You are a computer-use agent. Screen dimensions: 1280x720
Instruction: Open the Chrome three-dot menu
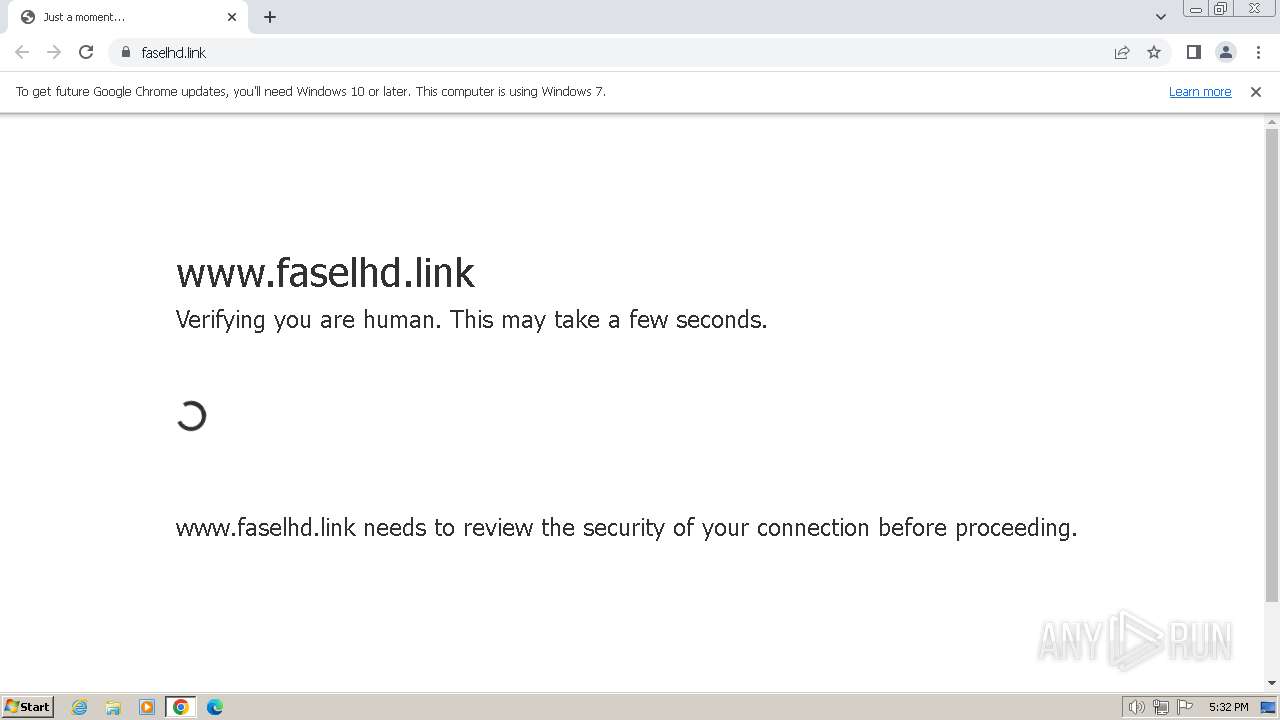(1258, 52)
